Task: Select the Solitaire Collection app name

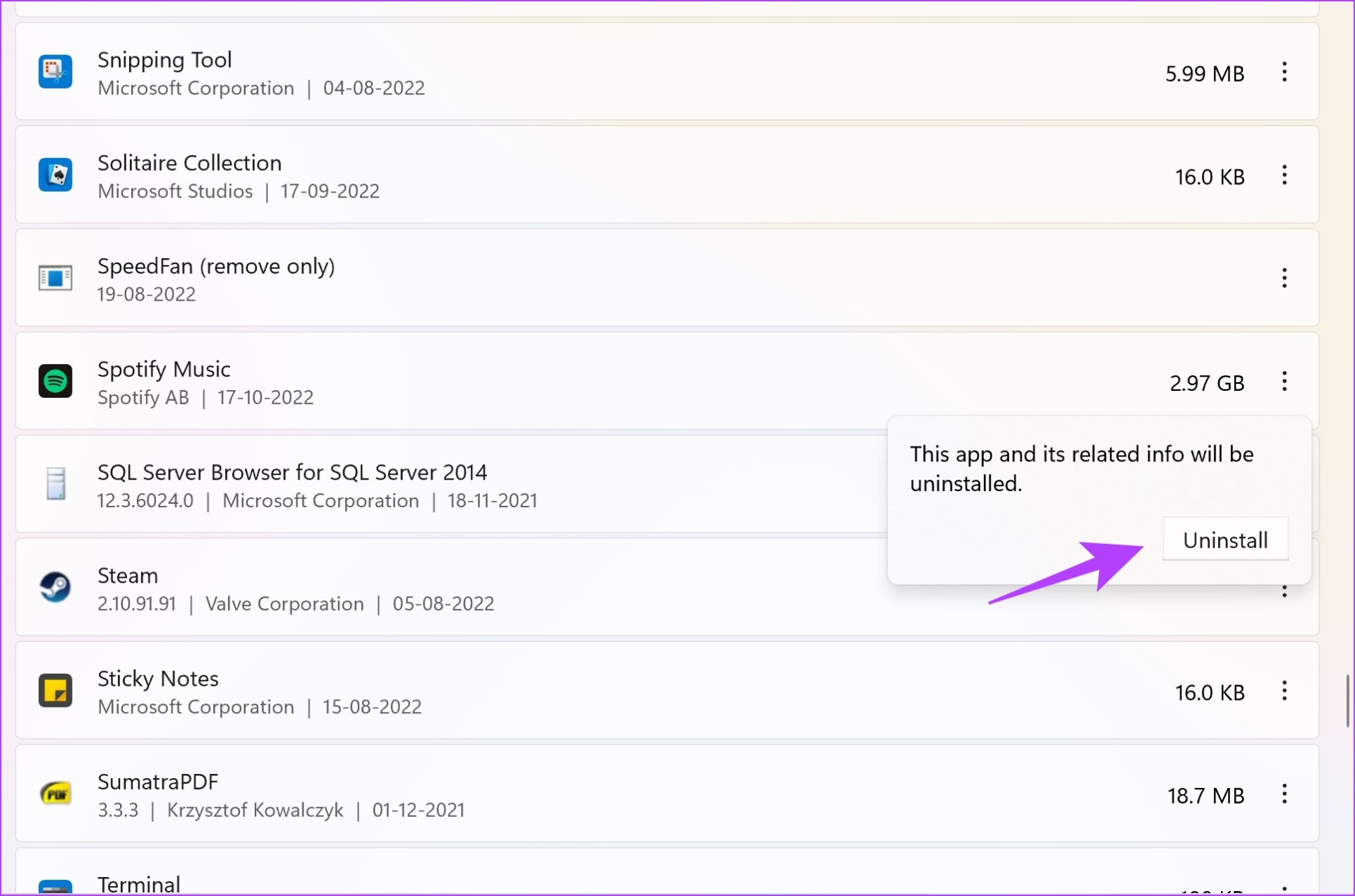Action: click(189, 163)
